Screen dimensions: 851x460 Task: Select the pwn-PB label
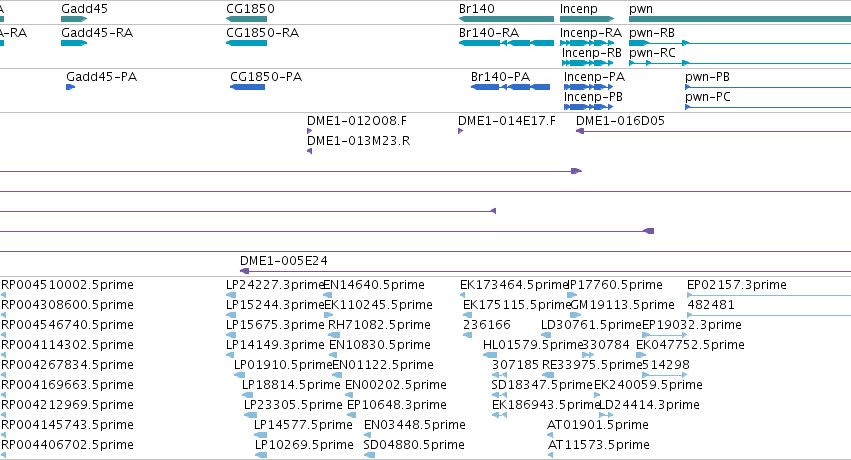[707, 77]
